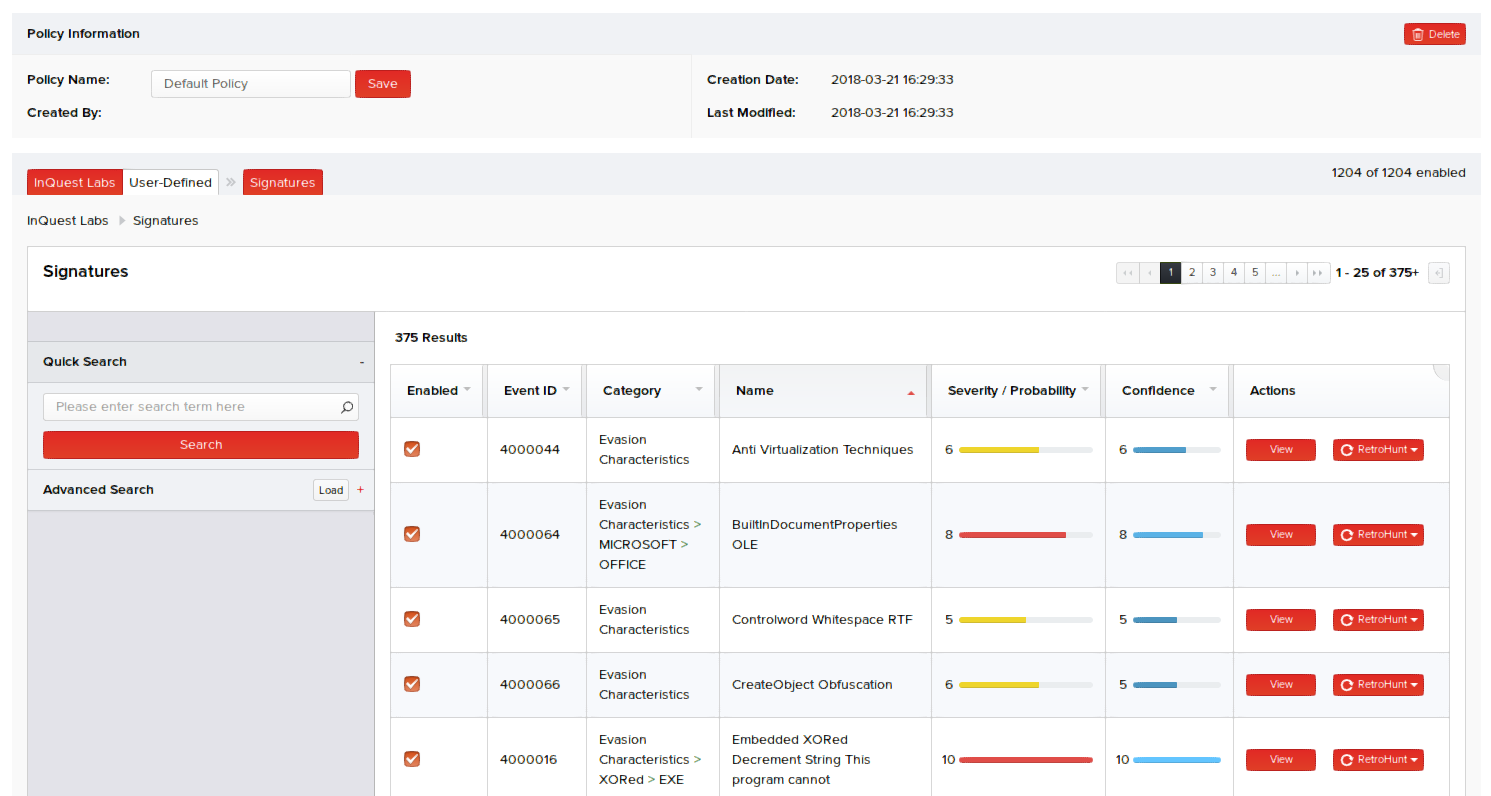Disable the Anti Virtualization Techniques signature
This screenshot has width=1491, height=796.
[412, 449]
